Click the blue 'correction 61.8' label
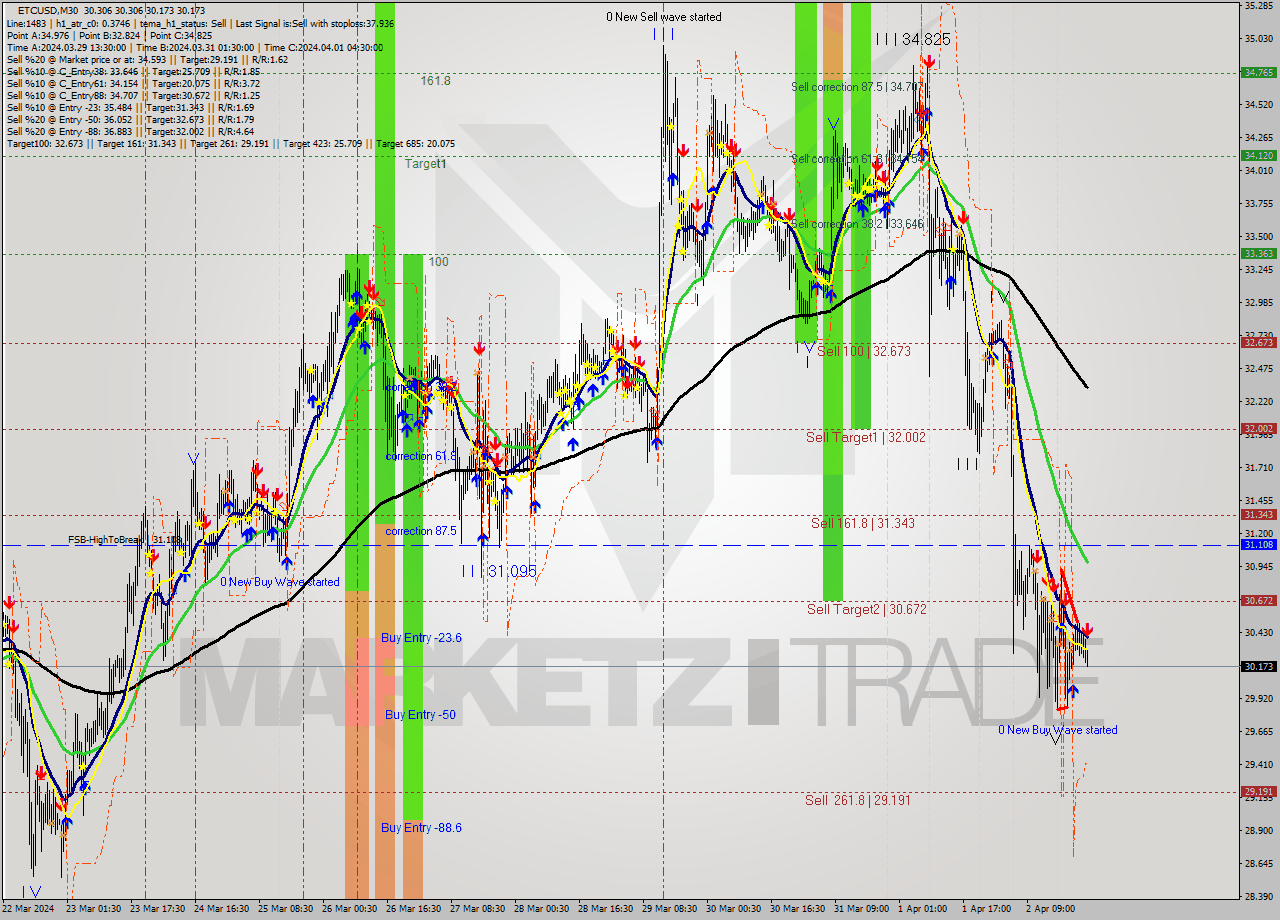 coord(421,456)
